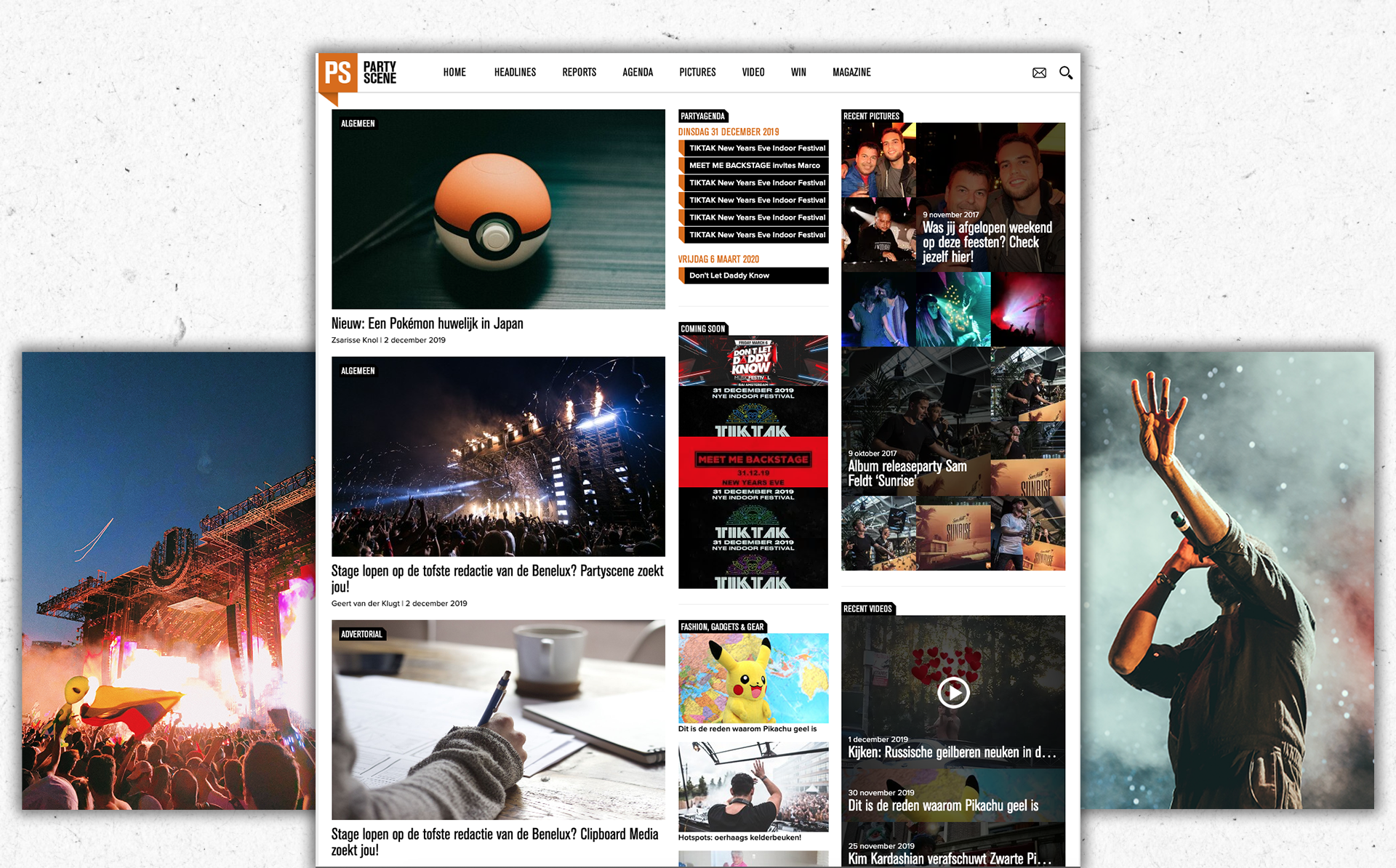1396x868 pixels.
Task: Click the 'Dinsdag 31 december 2019' date heading
Action: coord(729,132)
